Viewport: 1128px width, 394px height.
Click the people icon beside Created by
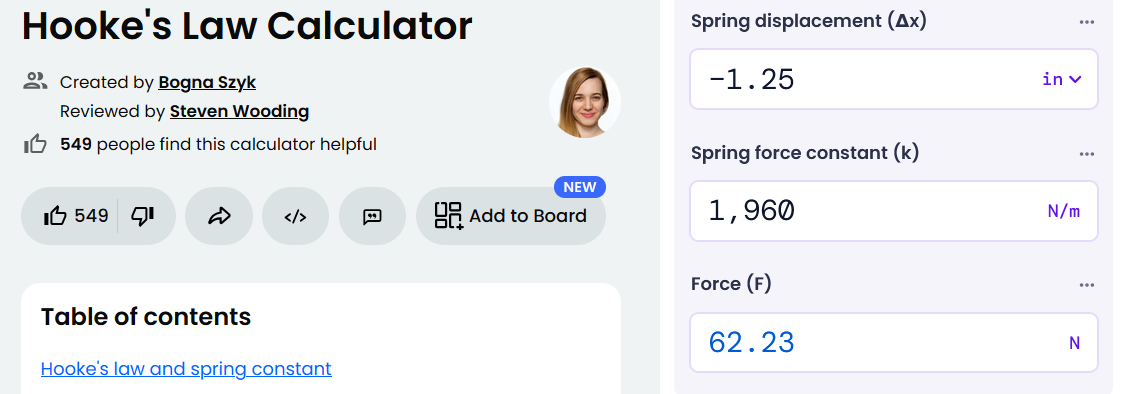[35, 81]
